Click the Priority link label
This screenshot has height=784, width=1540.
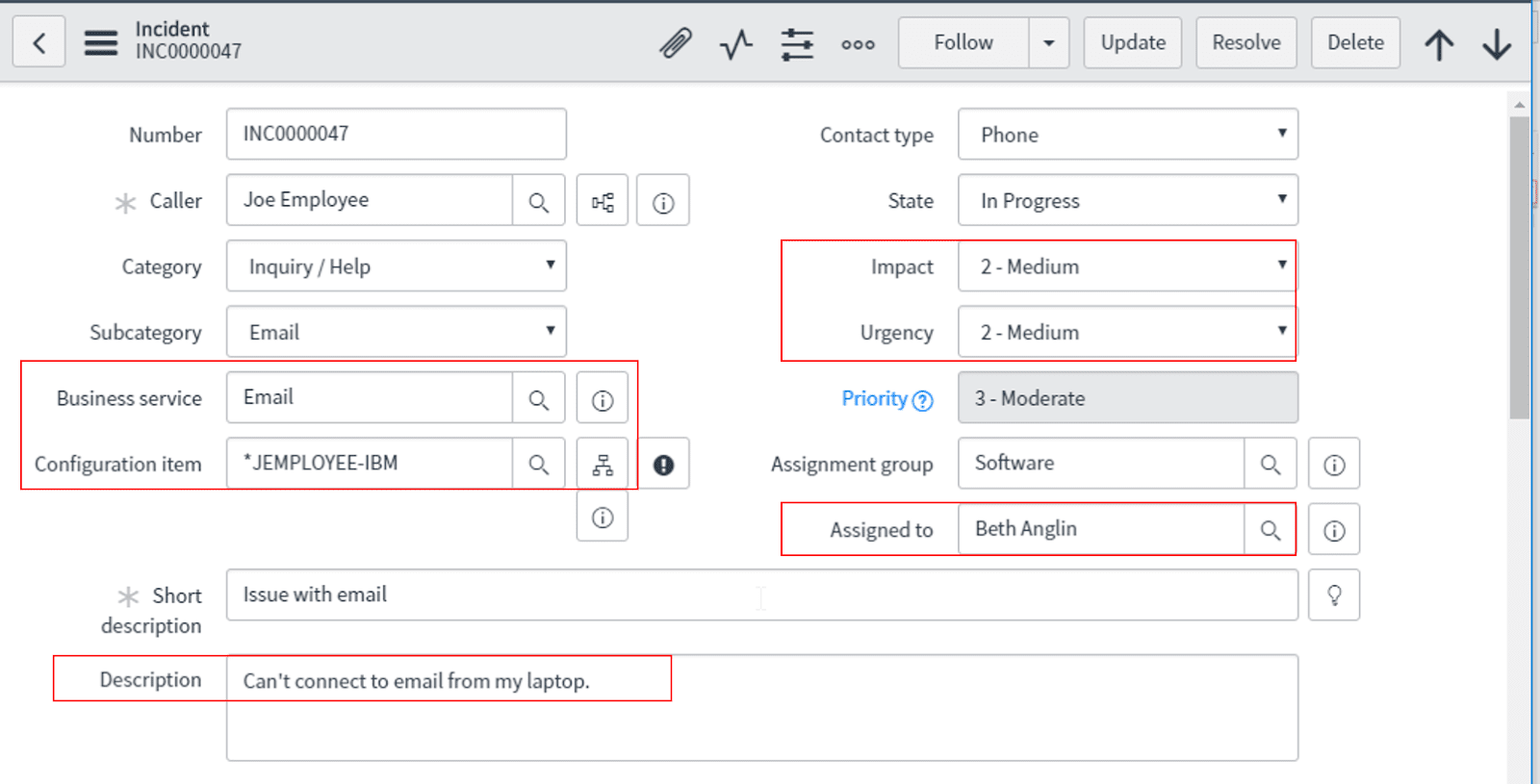[x=874, y=398]
